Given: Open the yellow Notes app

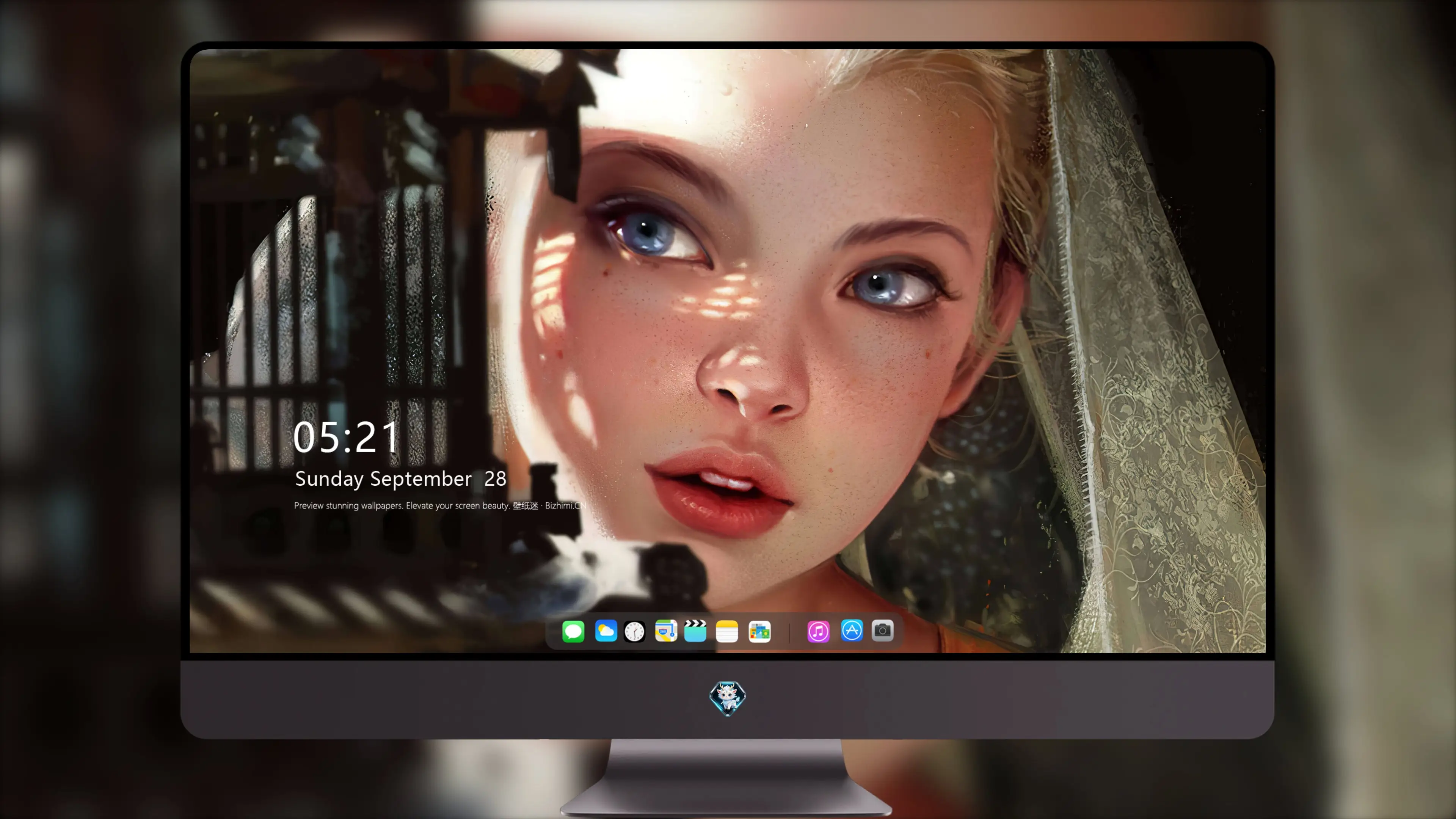Looking at the screenshot, I should click(727, 631).
